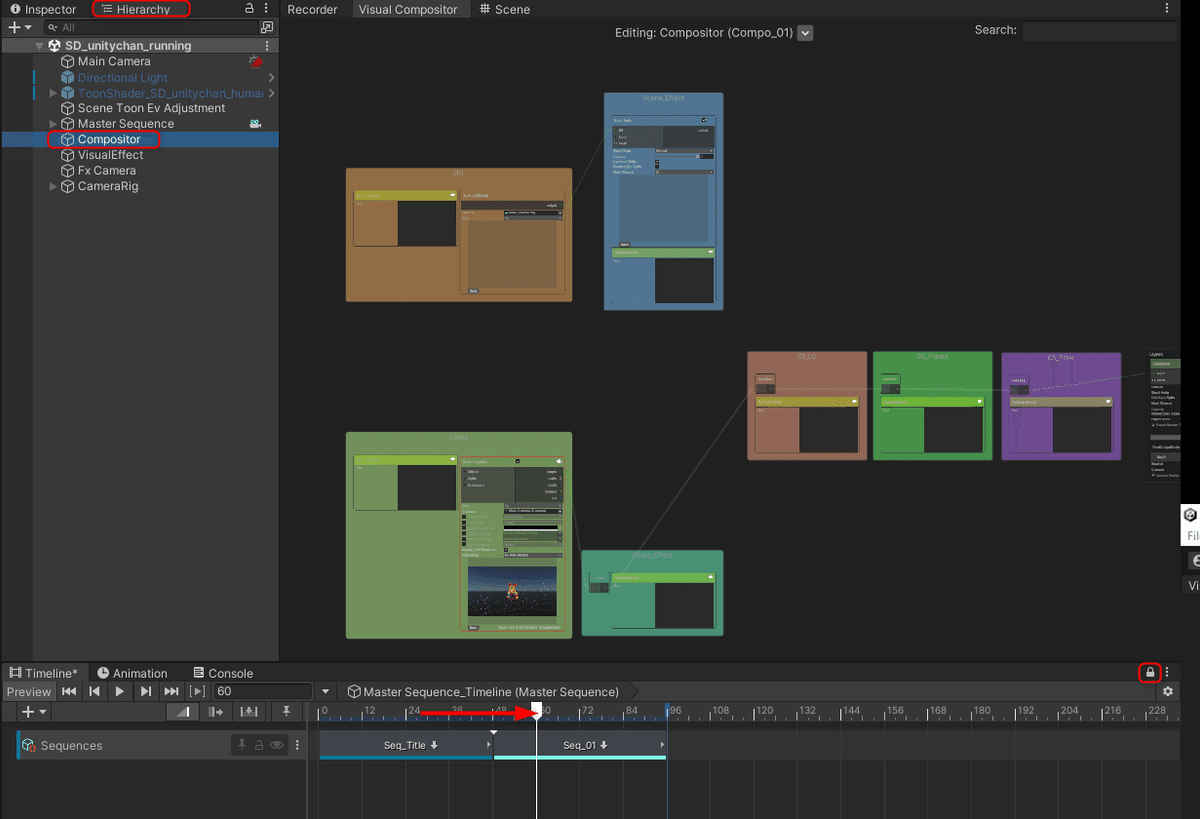Expand the CameraRig object
The image size is (1200, 819).
[53, 186]
